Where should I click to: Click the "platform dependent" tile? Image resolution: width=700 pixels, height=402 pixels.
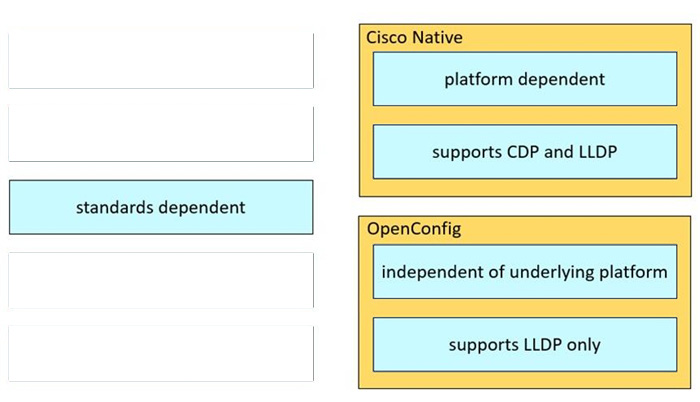[524, 79]
